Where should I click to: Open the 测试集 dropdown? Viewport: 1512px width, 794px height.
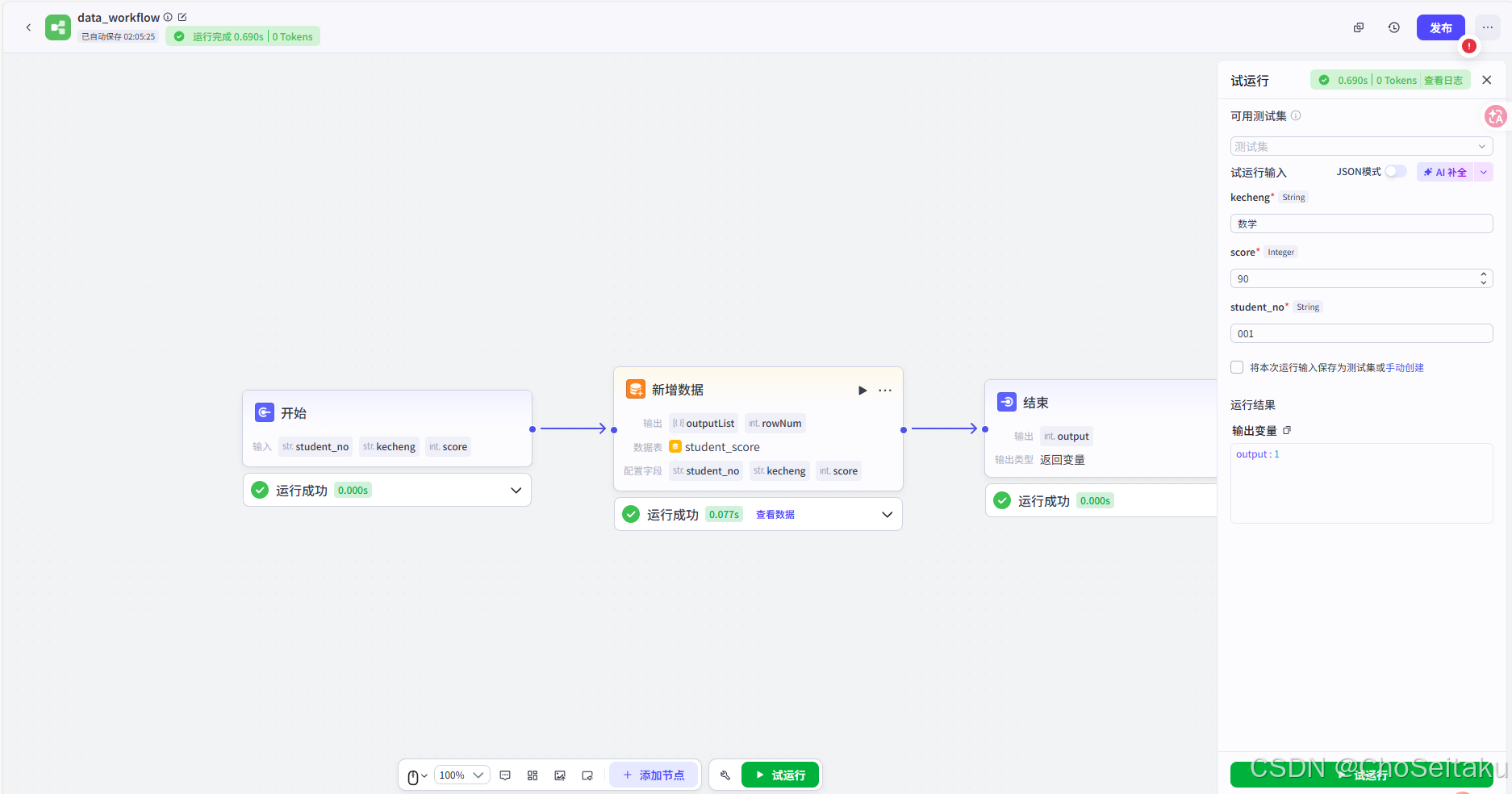click(x=1361, y=146)
